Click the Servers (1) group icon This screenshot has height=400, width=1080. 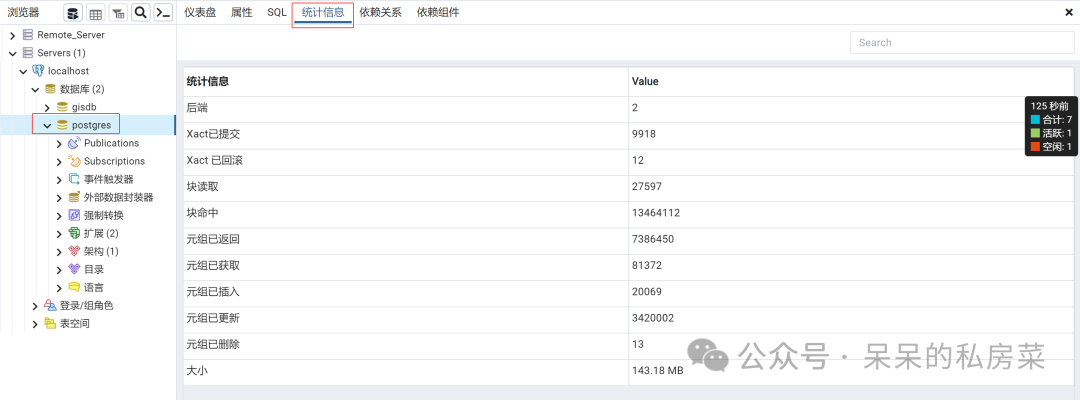point(28,52)
